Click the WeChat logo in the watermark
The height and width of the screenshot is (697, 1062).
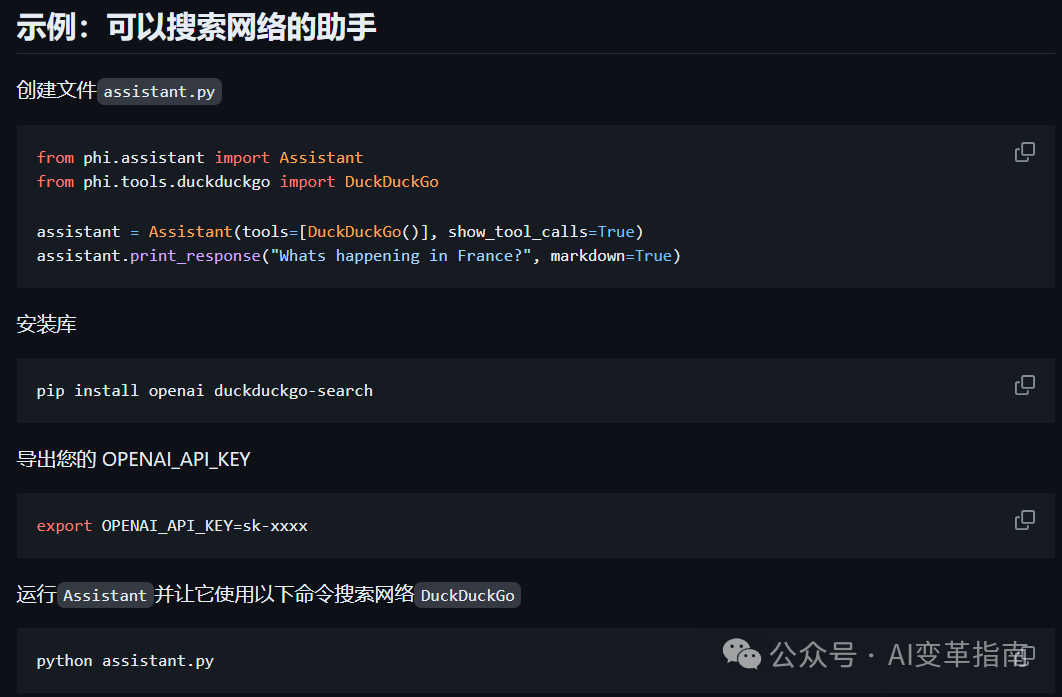click(742, 654)
